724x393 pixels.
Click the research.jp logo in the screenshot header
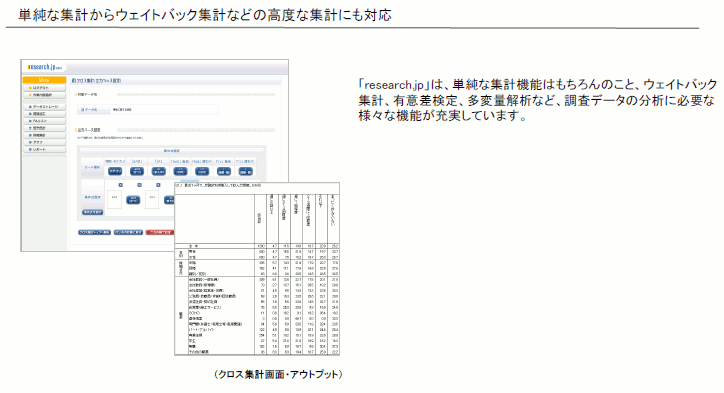click(45, 67)
